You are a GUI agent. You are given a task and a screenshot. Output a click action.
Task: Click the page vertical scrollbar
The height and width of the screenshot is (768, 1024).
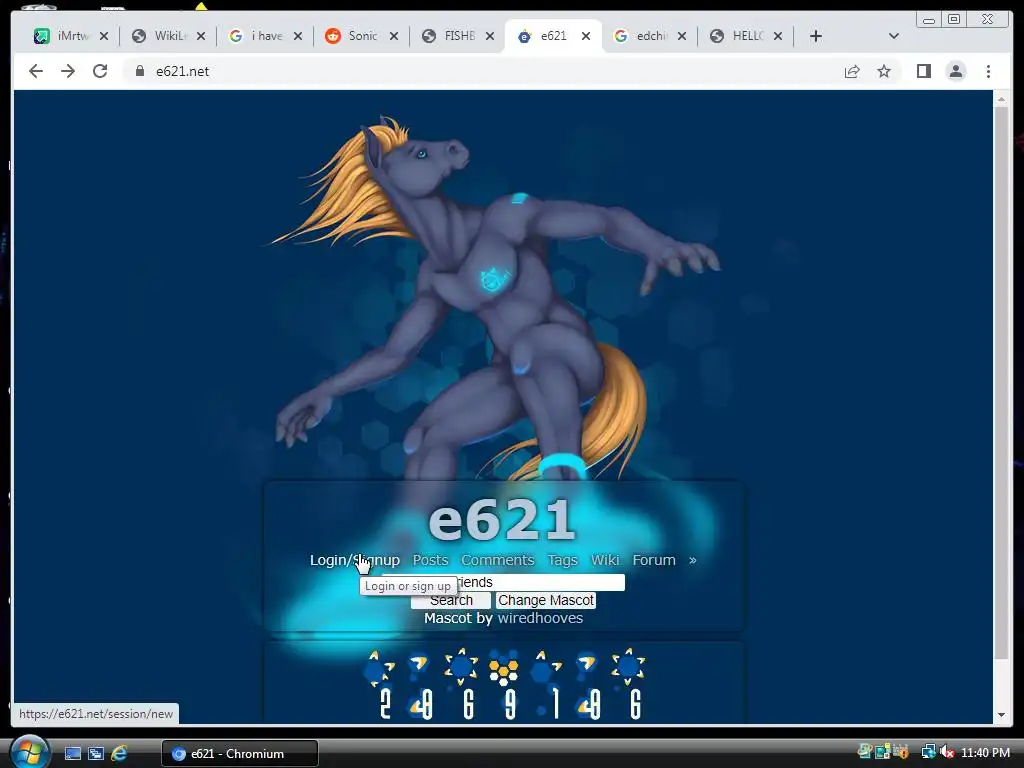tap(1001, 383)
